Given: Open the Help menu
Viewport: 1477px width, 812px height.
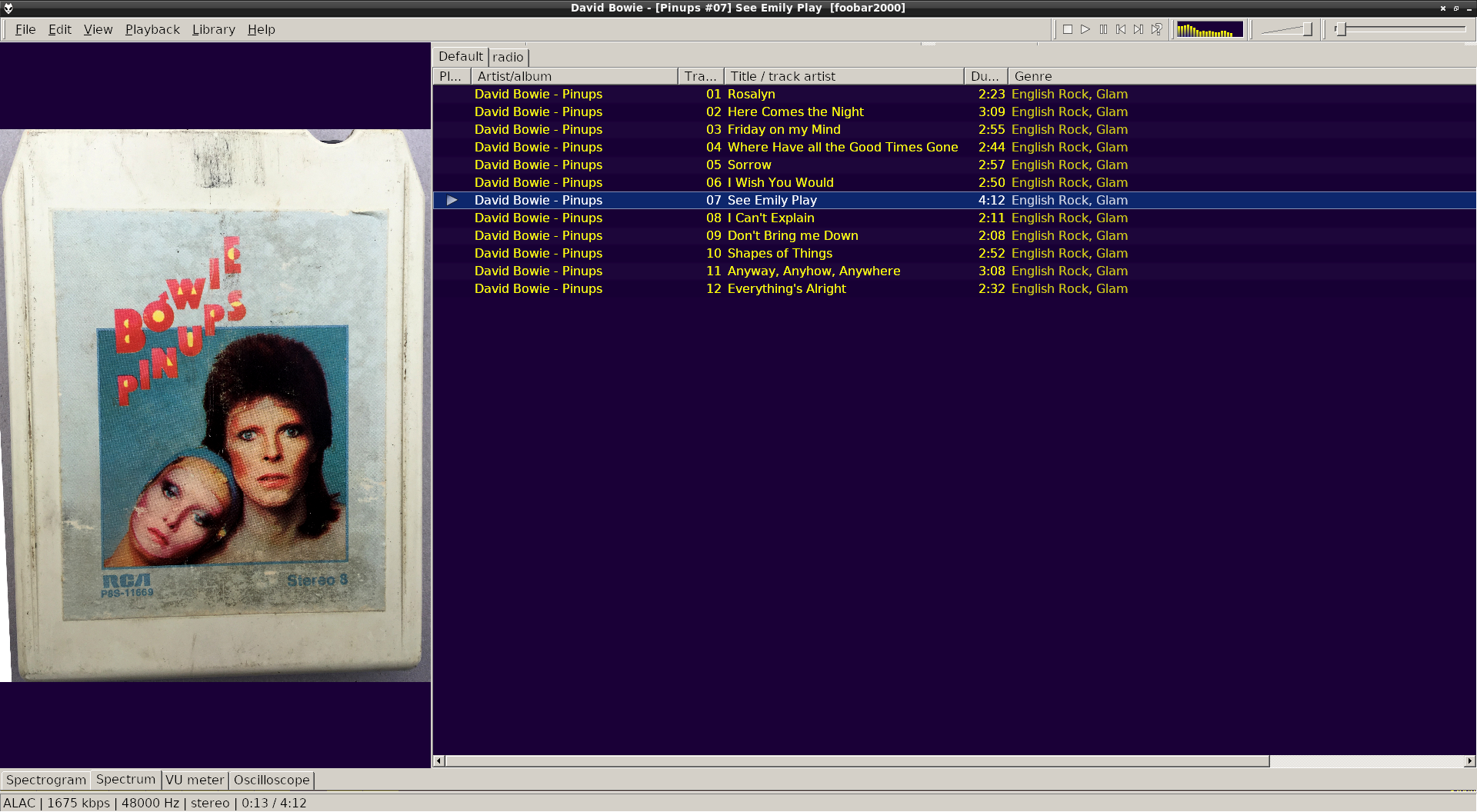Looking at the screenshot, I should point(262,29).
